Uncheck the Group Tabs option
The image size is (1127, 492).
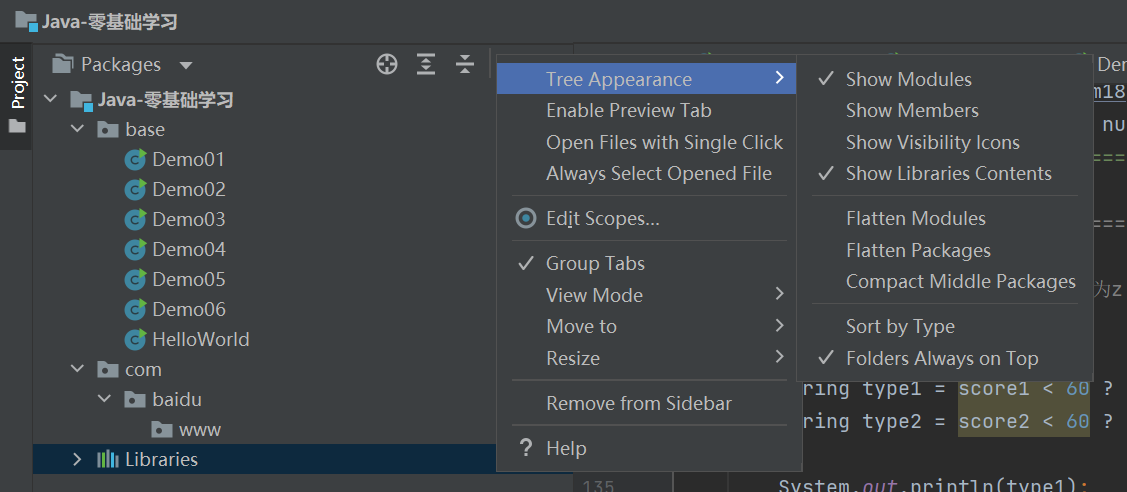tap(595, 264)
